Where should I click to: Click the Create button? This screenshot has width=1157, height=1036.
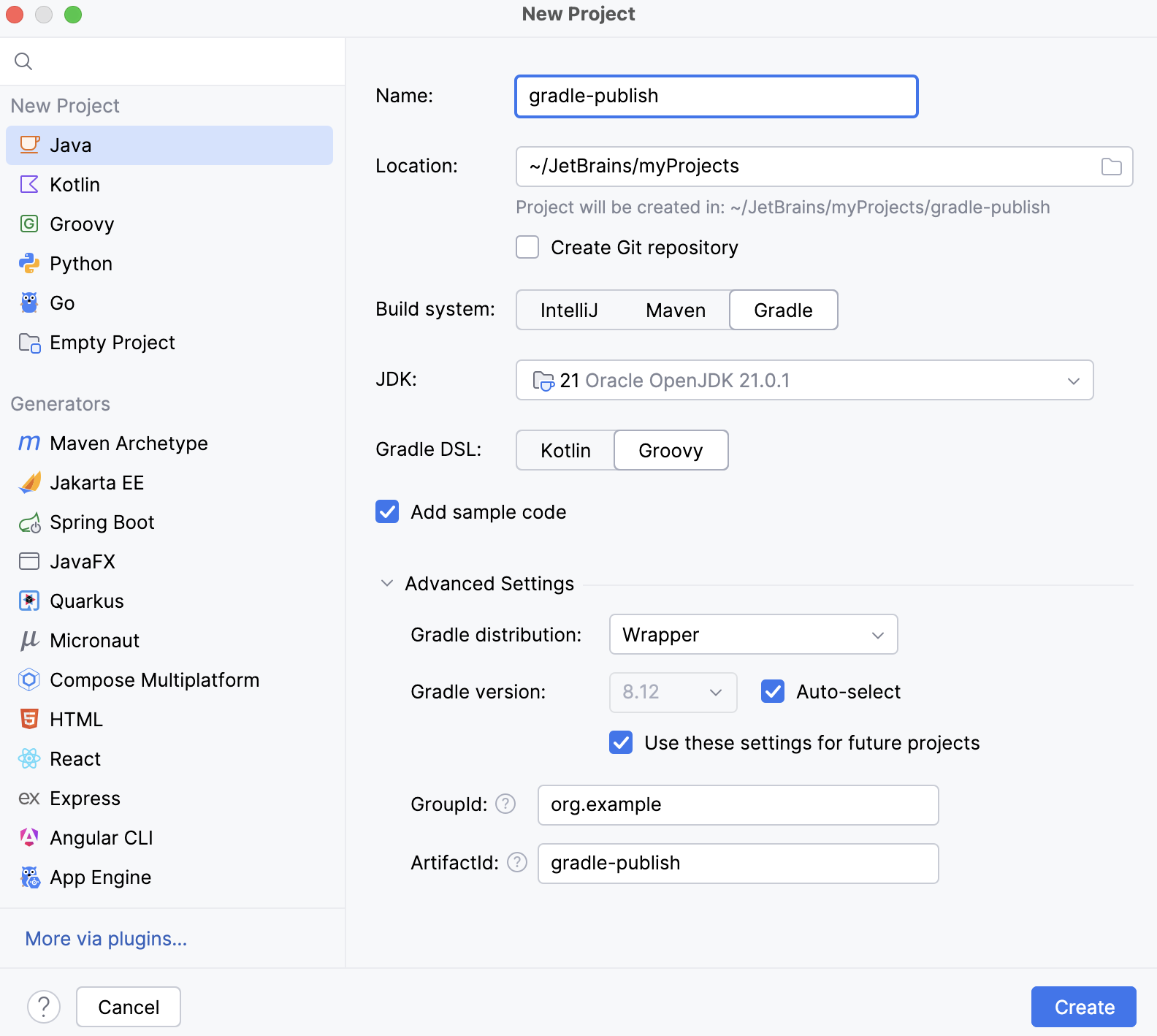point(1083,1007)
